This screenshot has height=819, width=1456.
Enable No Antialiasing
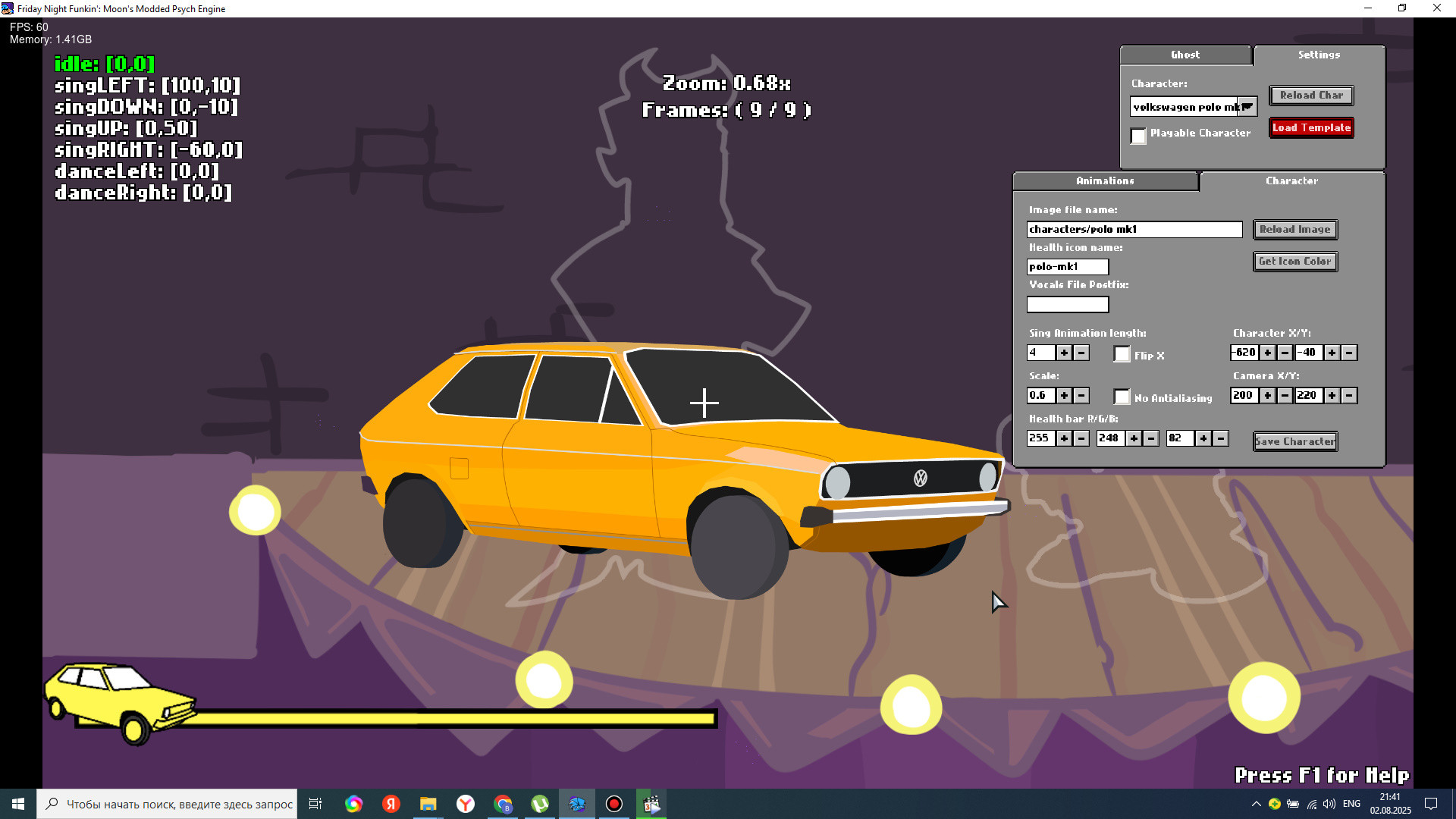coord(1122,397)
